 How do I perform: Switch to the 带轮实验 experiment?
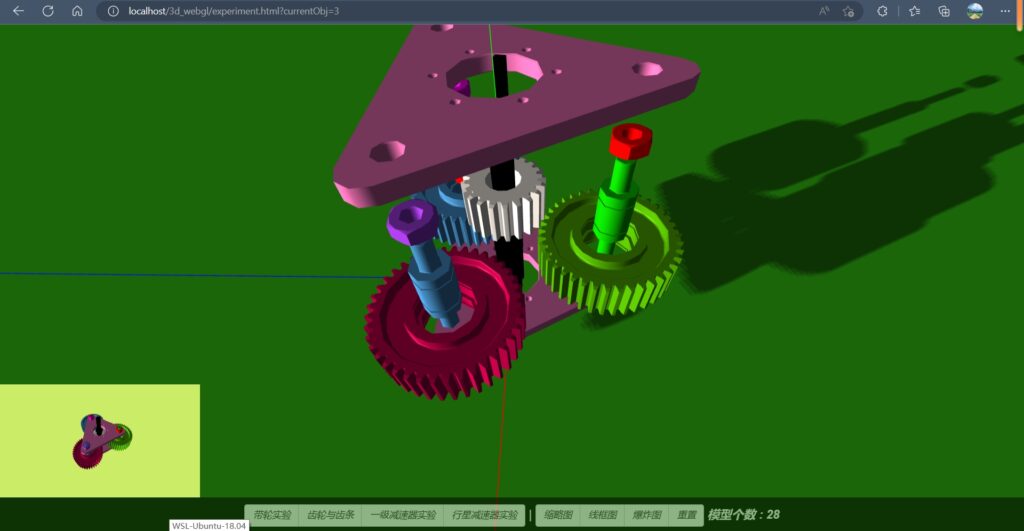(272, 515)
